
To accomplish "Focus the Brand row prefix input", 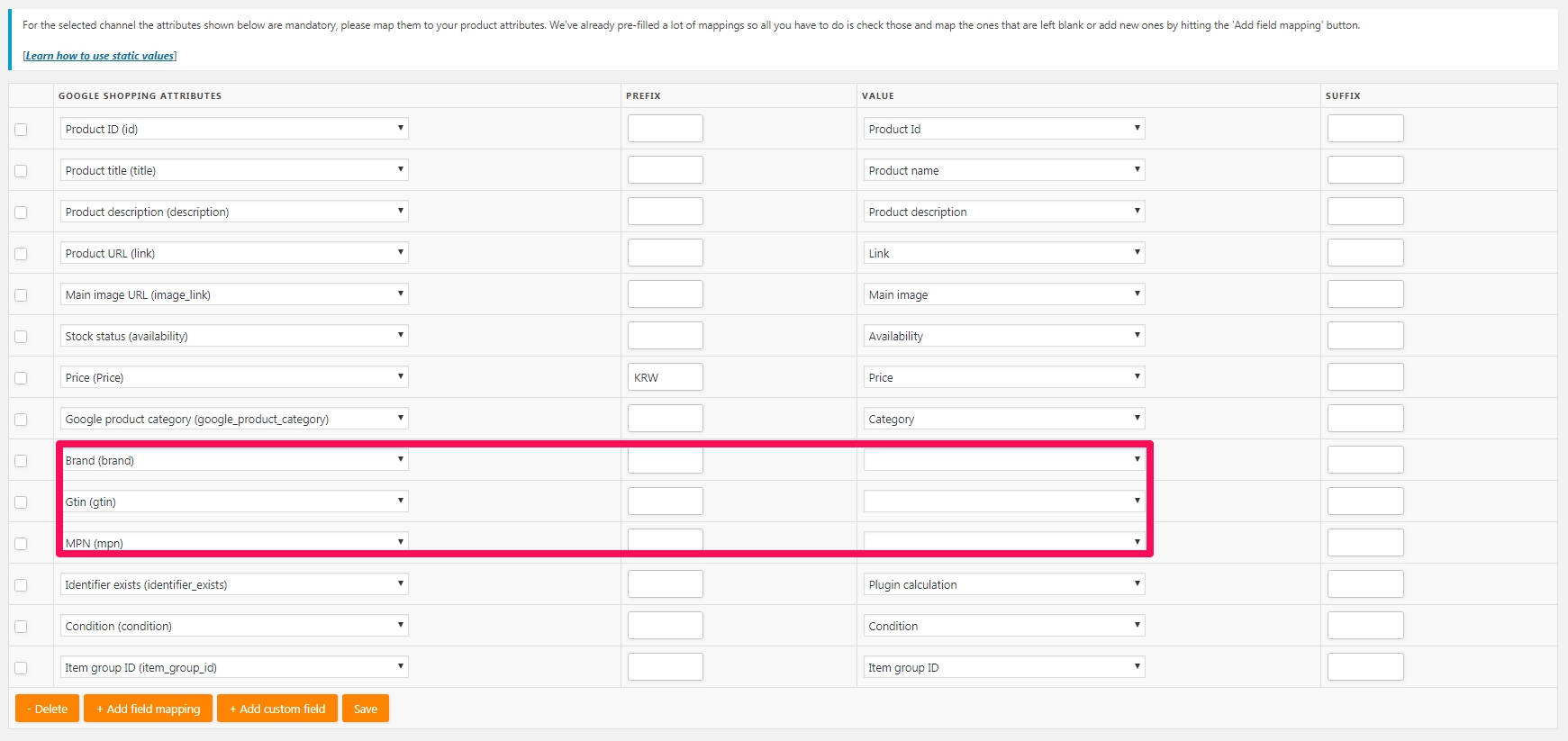I will tap(665, 461).
